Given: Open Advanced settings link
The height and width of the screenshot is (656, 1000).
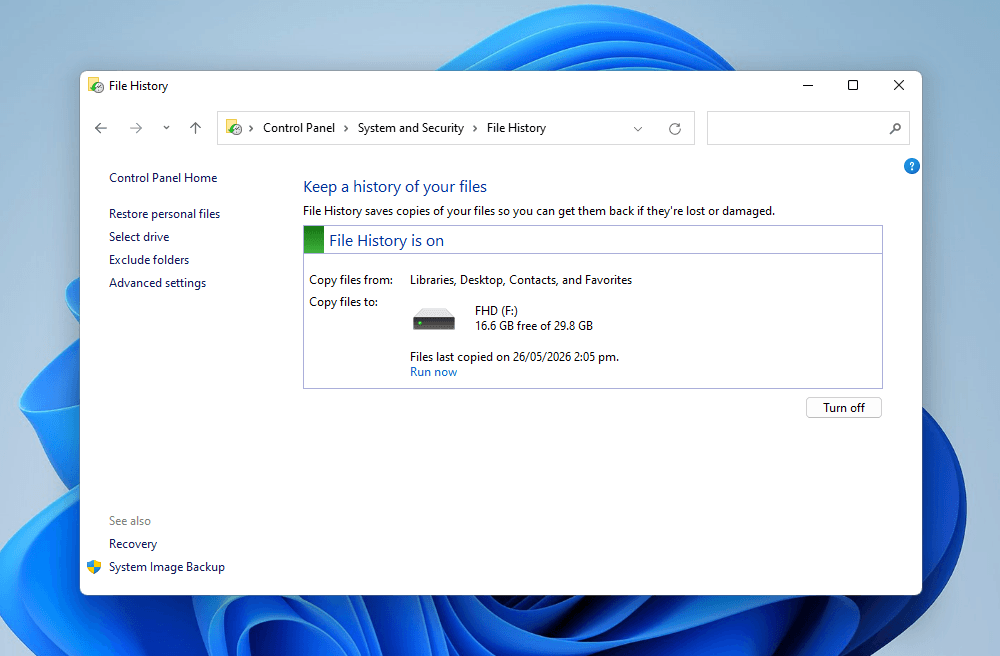Looking at the screenshot, I should (158, 283).
